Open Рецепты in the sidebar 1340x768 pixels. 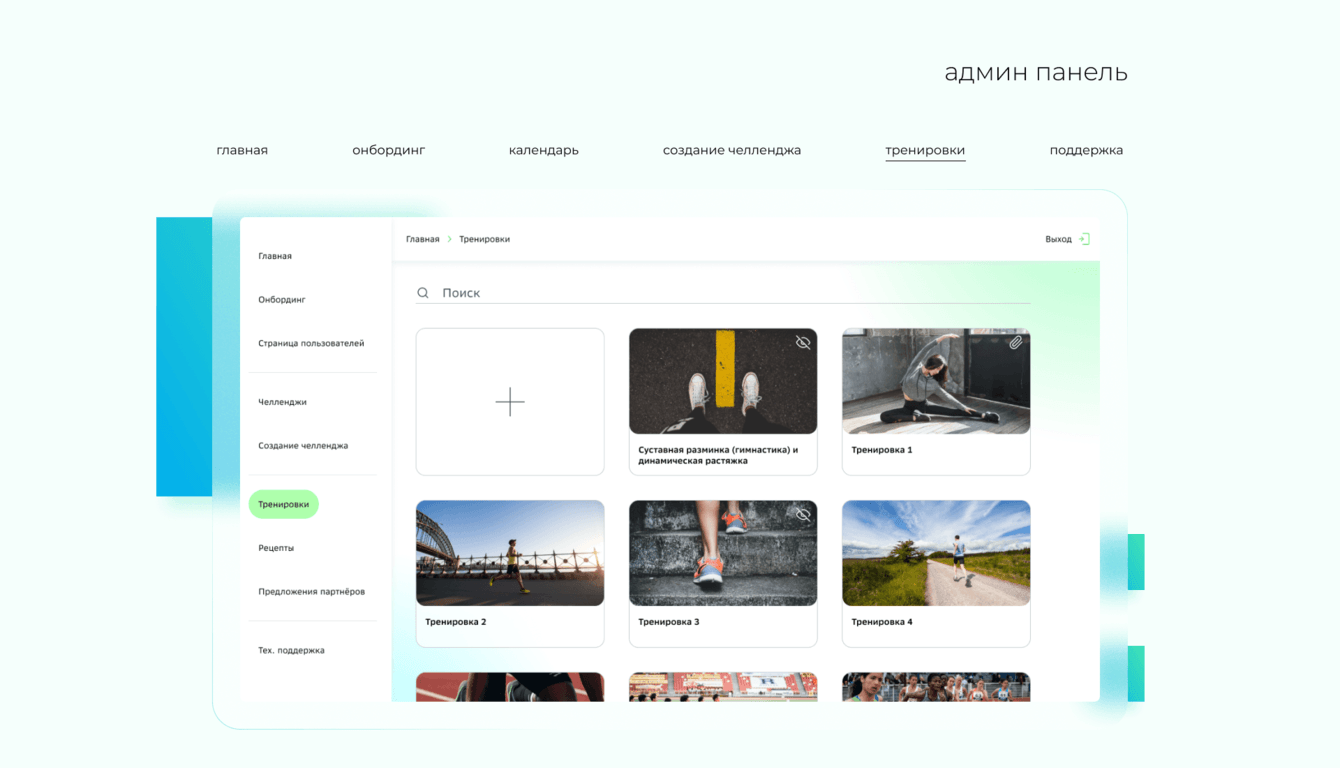[x=276, y=548]
